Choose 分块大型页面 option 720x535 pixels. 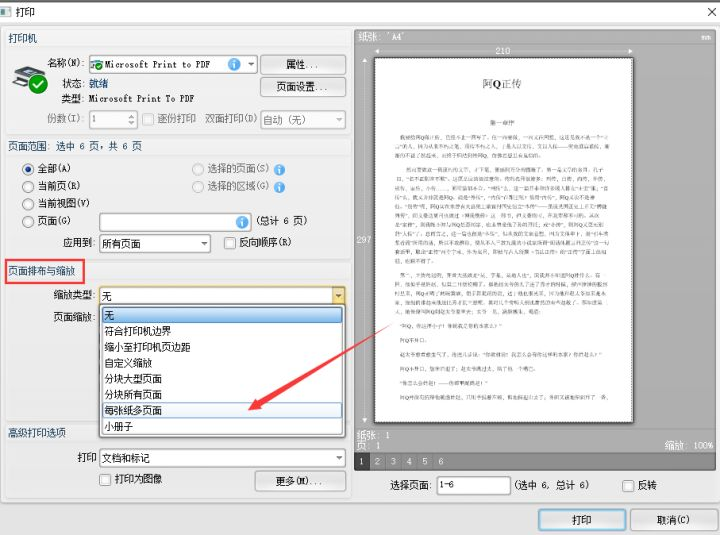coord(222,379)
